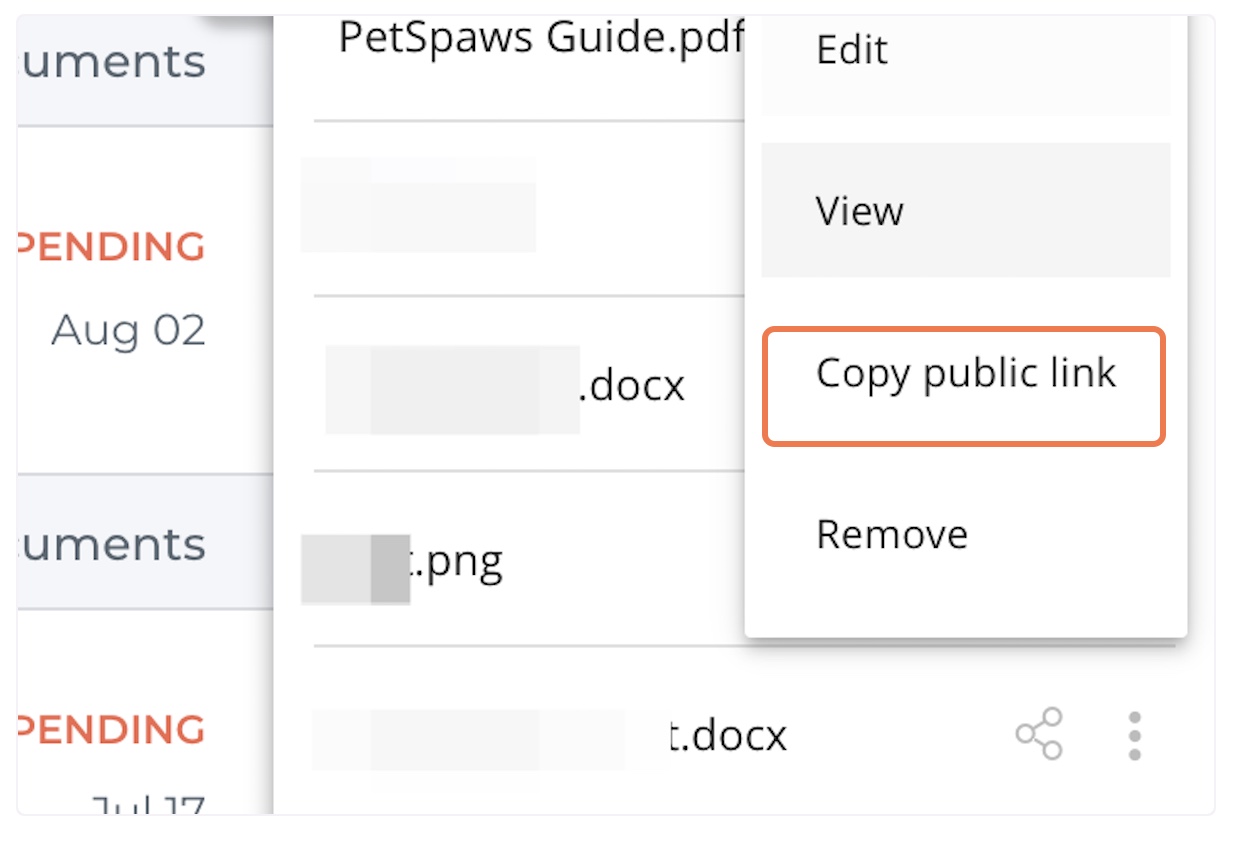Image resolution: width=1234 pixels, height=844 pixels.
Task: Select the blurred file below PetSpaws Guide.pdf
Action: pyautogui.click(x=418, y=205)
